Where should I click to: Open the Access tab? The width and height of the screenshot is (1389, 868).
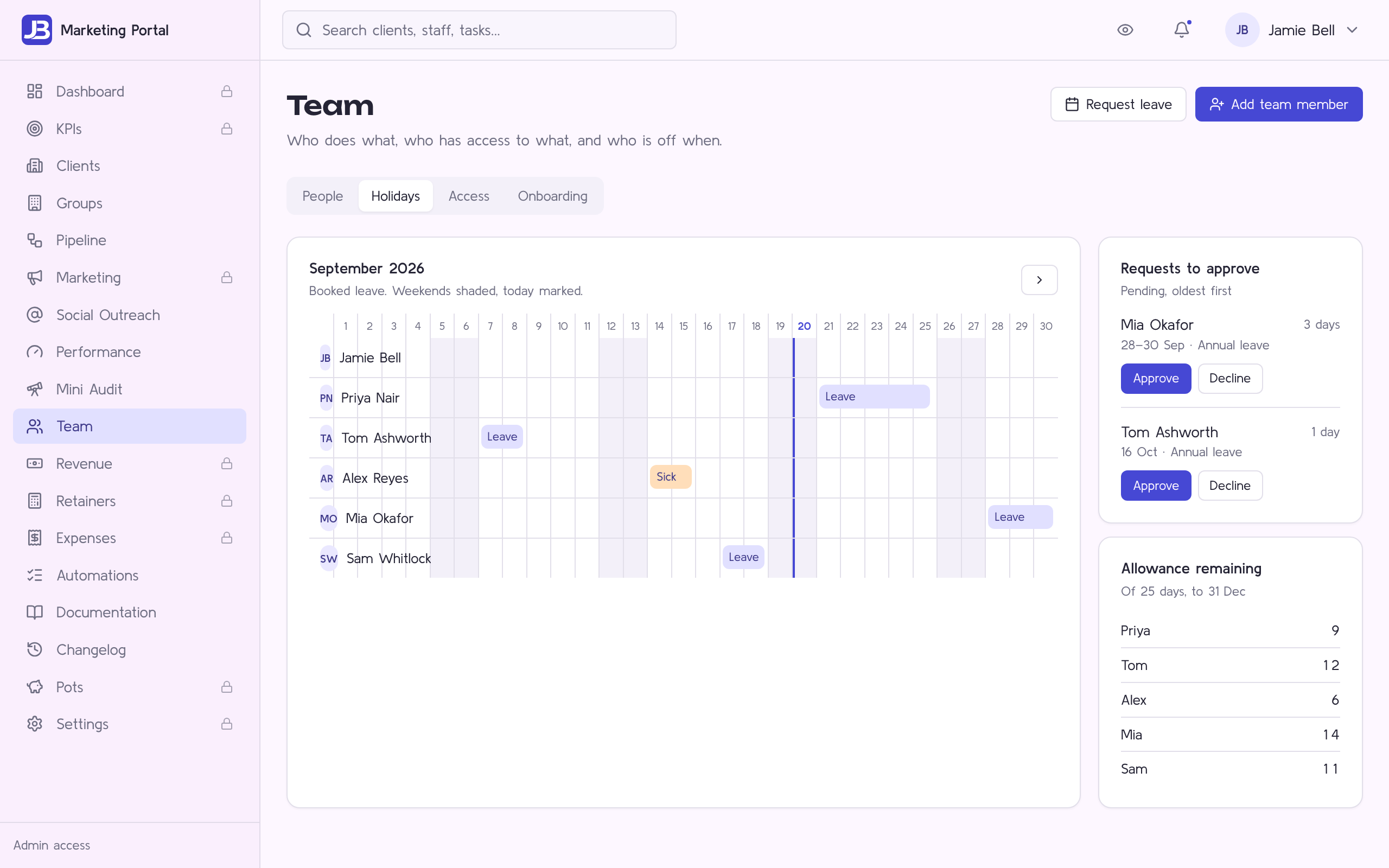click(469, 196)
